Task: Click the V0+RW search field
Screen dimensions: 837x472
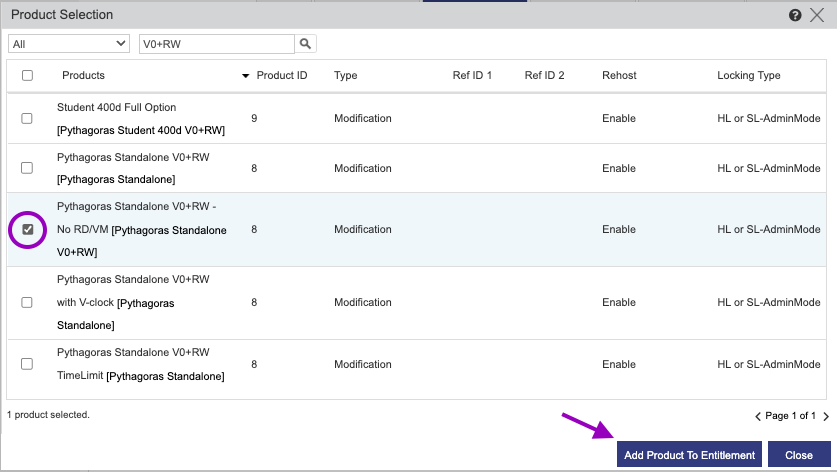Action: coord(217,44)
